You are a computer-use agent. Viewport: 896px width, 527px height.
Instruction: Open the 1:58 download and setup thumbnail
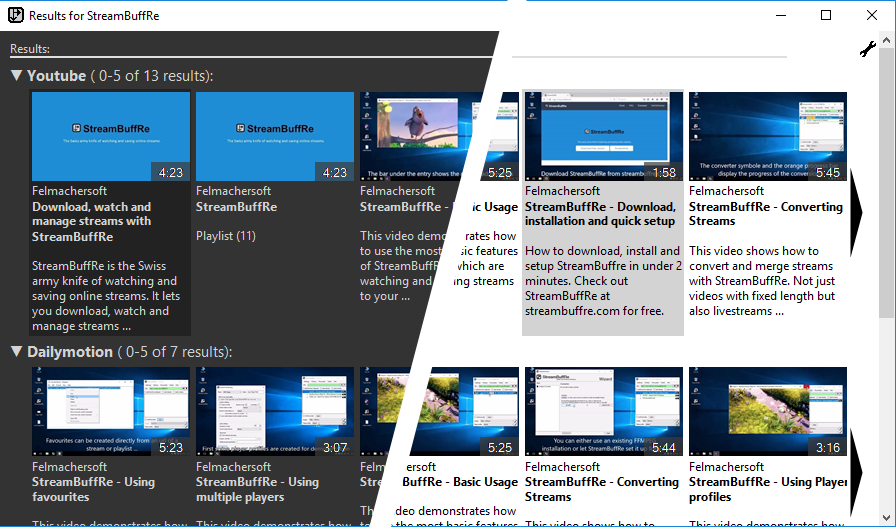603,137
